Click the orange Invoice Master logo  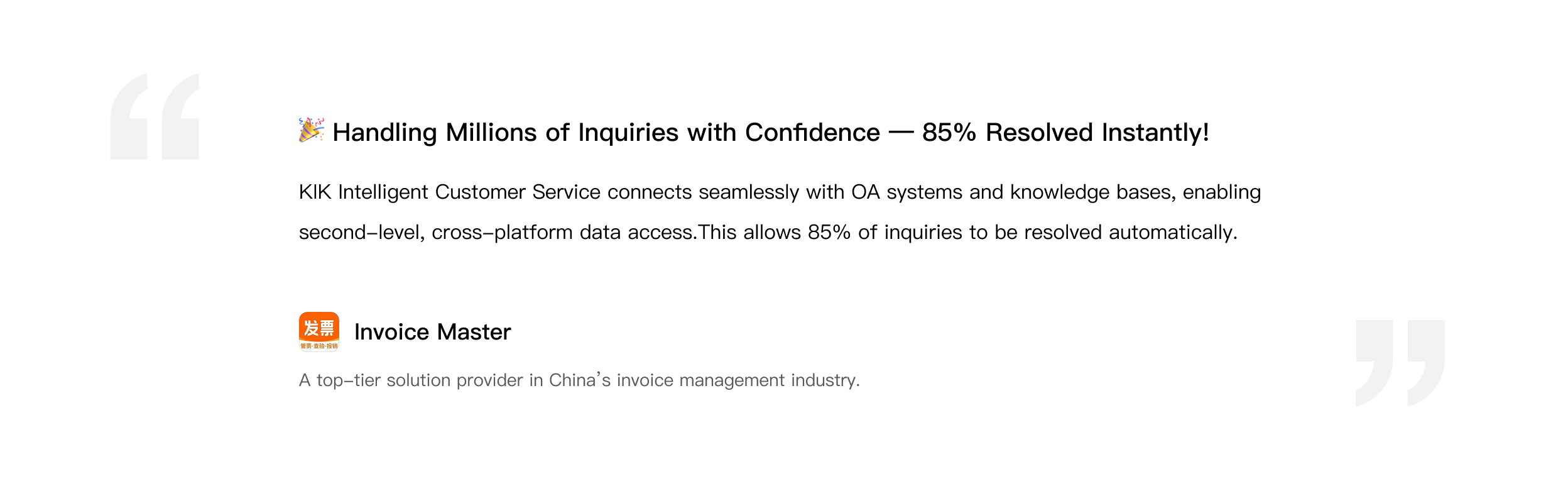click(319, 331)
